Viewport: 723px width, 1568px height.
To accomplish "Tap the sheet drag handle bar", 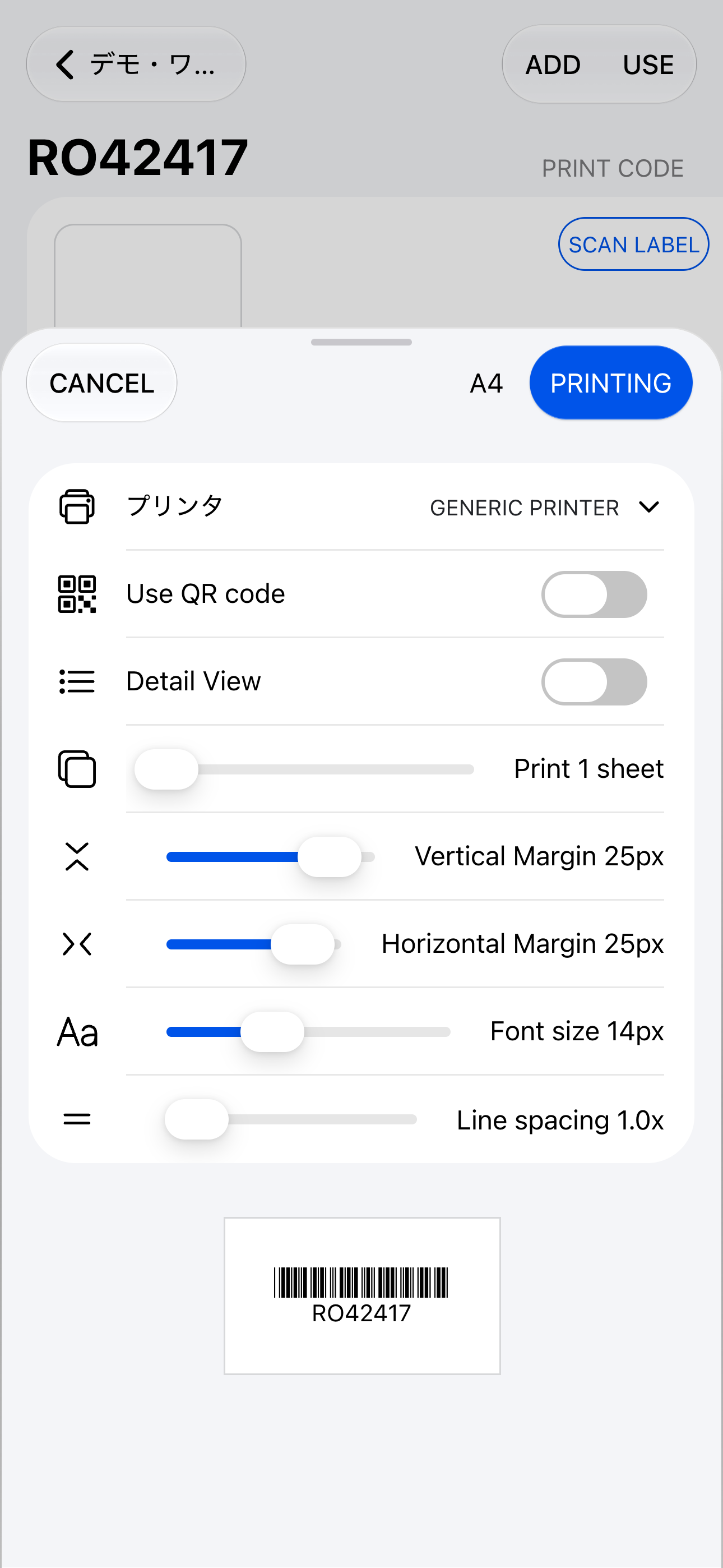I will pyautogui.click(x=361, y=342).
